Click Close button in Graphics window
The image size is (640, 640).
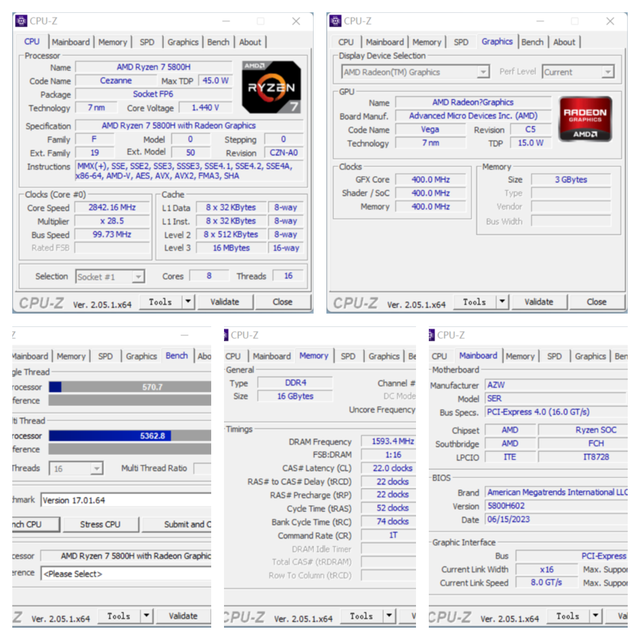(597, 302)
